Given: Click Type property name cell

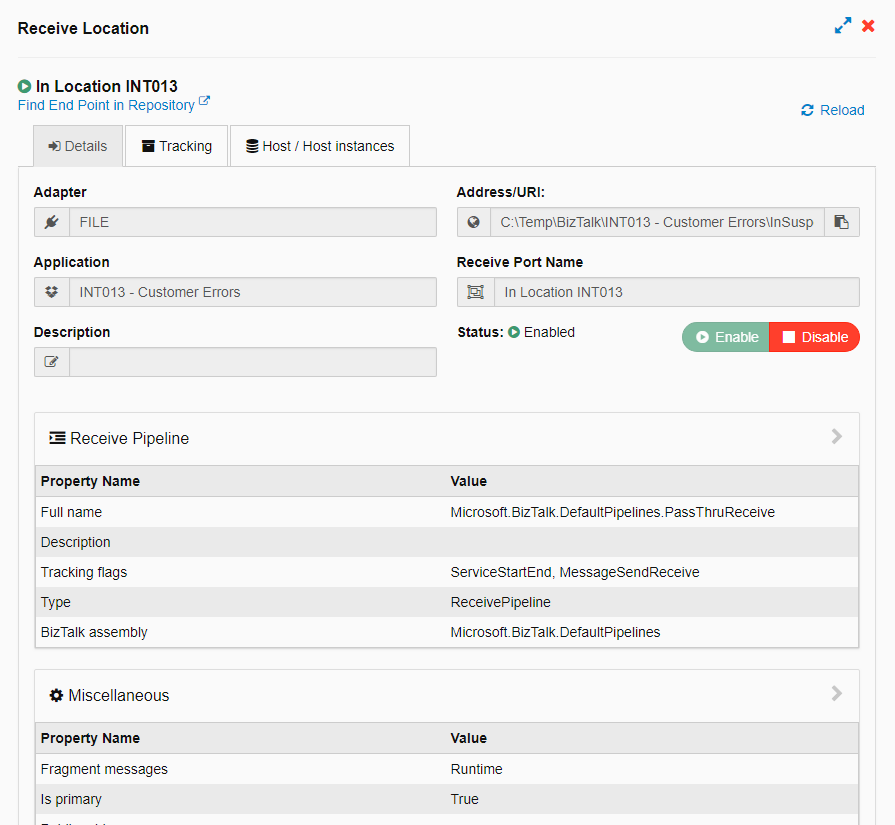Looking at the screenshot, I should [56, 602].
